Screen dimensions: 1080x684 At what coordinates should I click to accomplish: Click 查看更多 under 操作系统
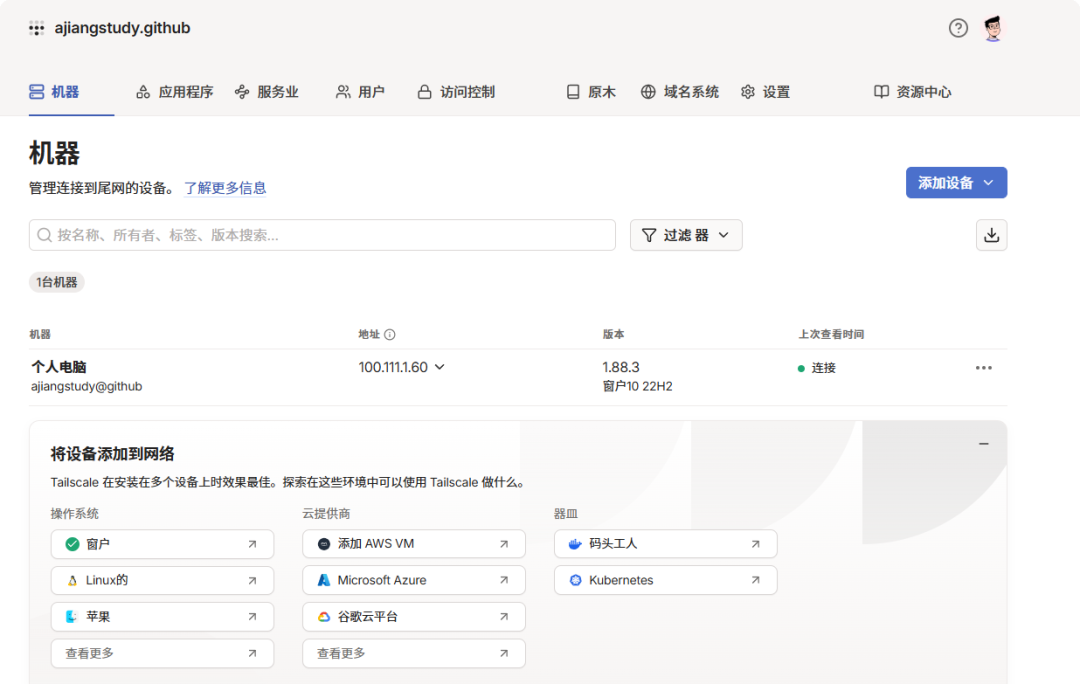162,653
